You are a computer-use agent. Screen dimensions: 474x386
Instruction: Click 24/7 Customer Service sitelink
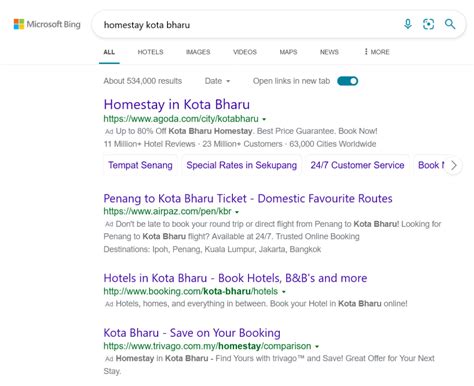[x=357, y=165]
